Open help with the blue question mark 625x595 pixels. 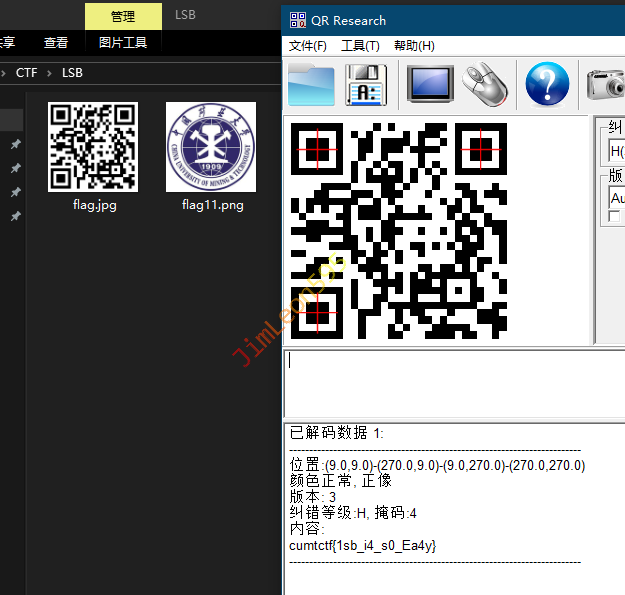click(547, 85)
